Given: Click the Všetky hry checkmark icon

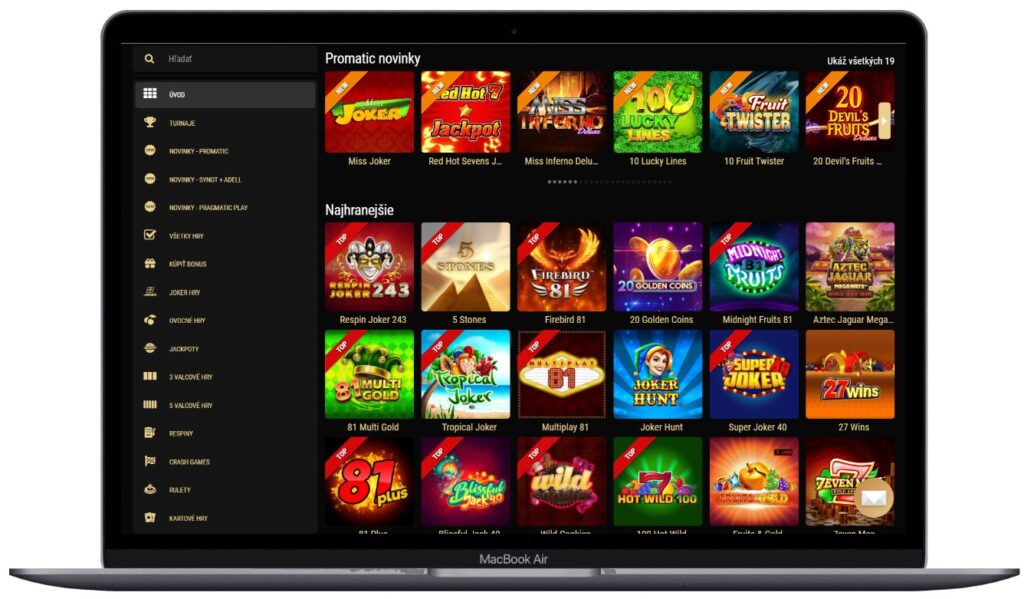Looking at the screenshot, I should (150, 235).
